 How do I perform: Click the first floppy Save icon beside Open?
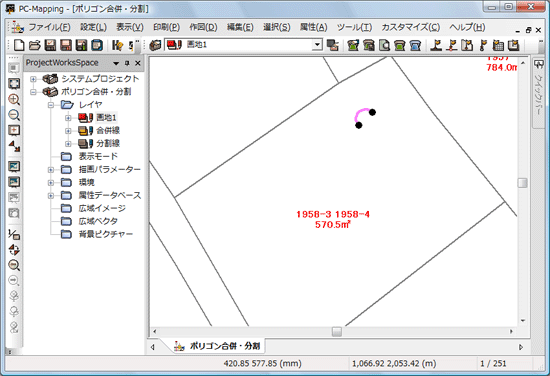click(51, 45)
